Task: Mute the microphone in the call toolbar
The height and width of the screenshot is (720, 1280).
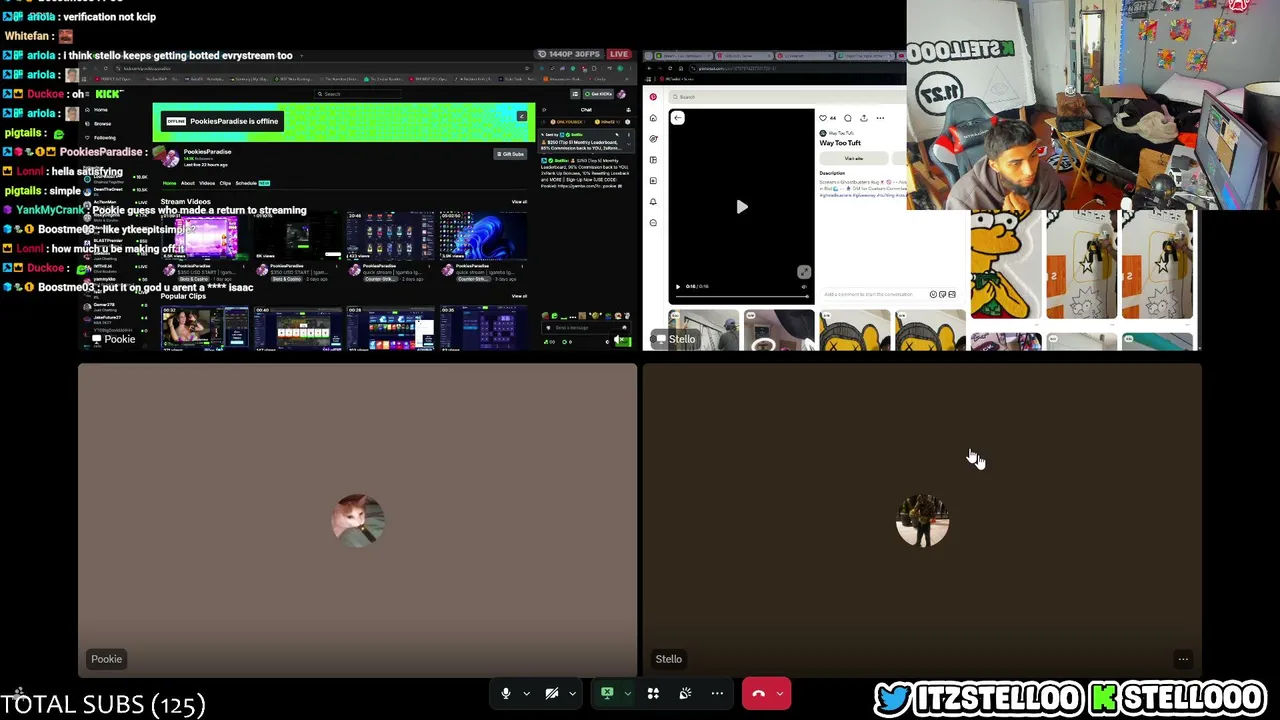Action: pos(506,693)
